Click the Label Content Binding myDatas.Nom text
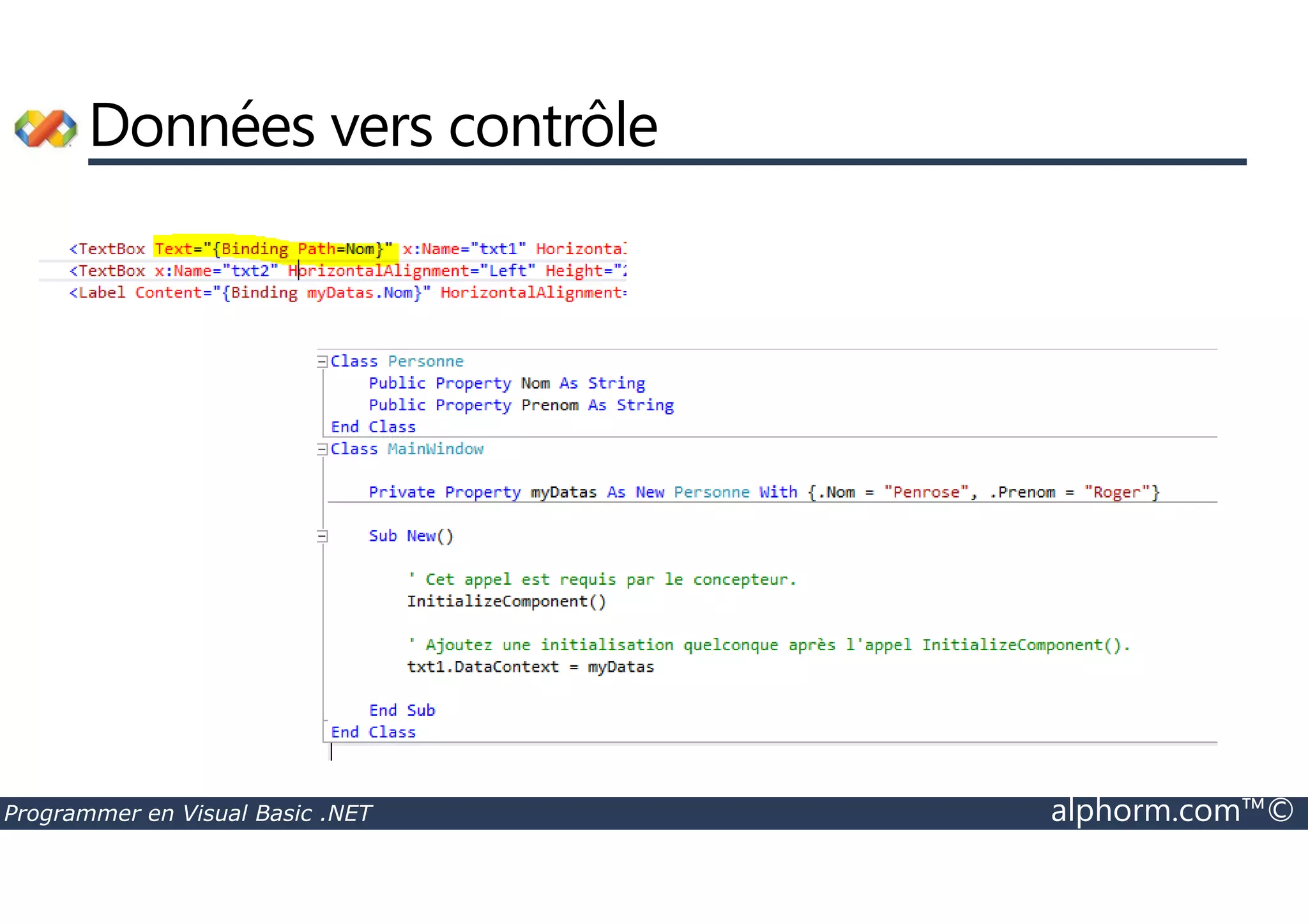The height and width of the screenshot is (924, 1308). pos(284,292)
